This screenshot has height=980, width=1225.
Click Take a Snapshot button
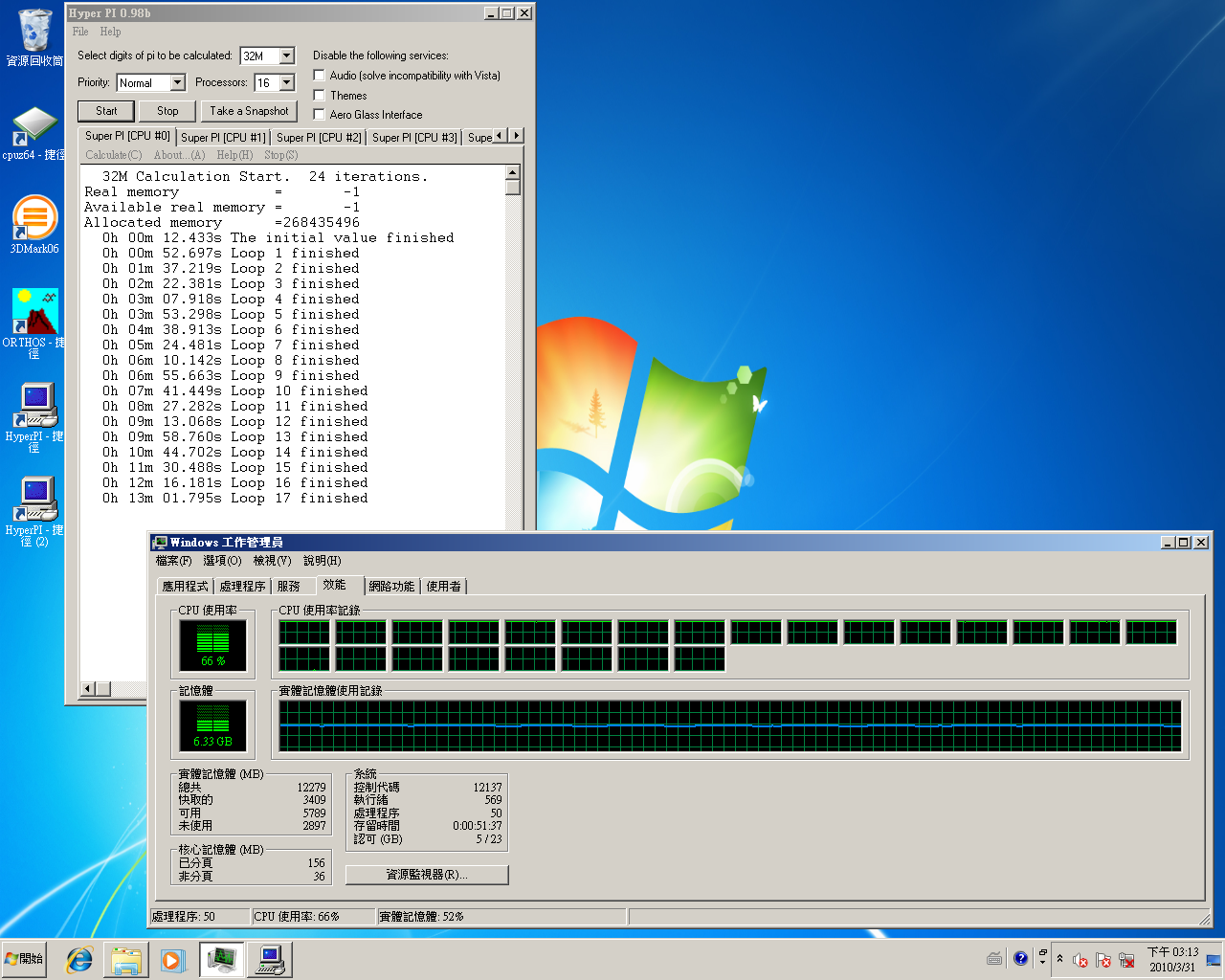(x=249, y=111)
